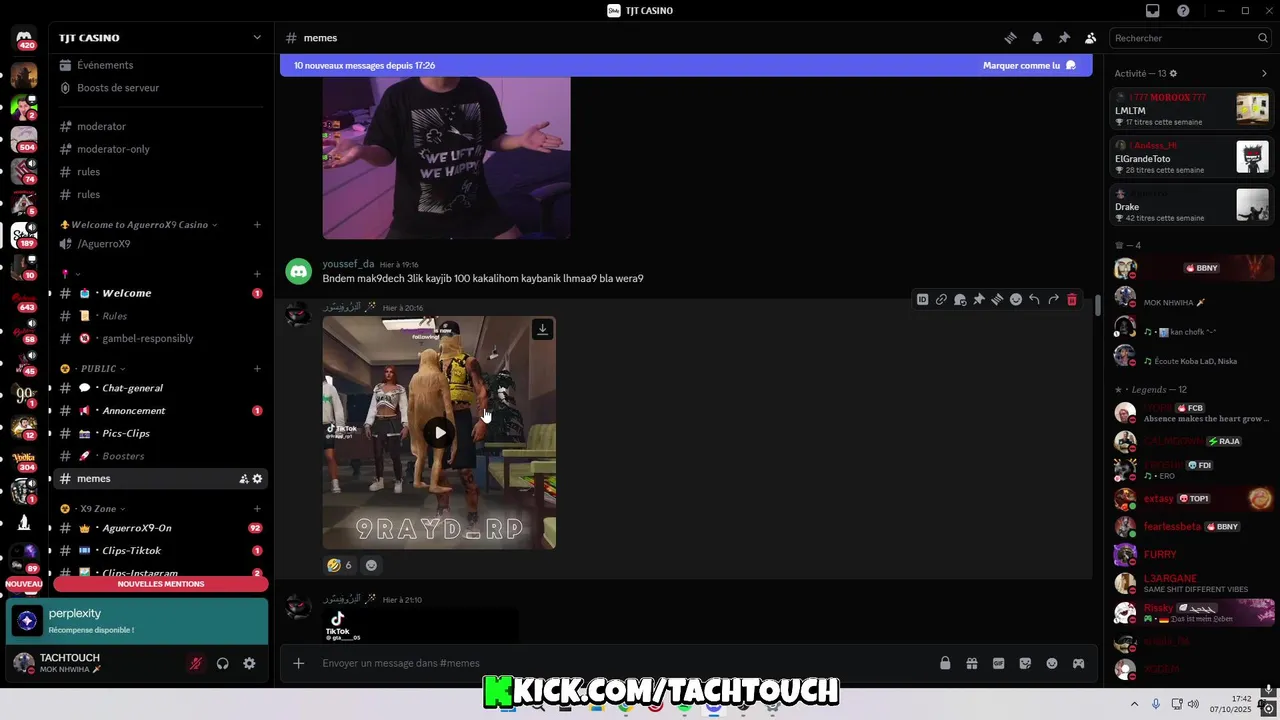Open Boosts de serveur
Viewport: 1280px width, 720px height.
tap(160, 88)
